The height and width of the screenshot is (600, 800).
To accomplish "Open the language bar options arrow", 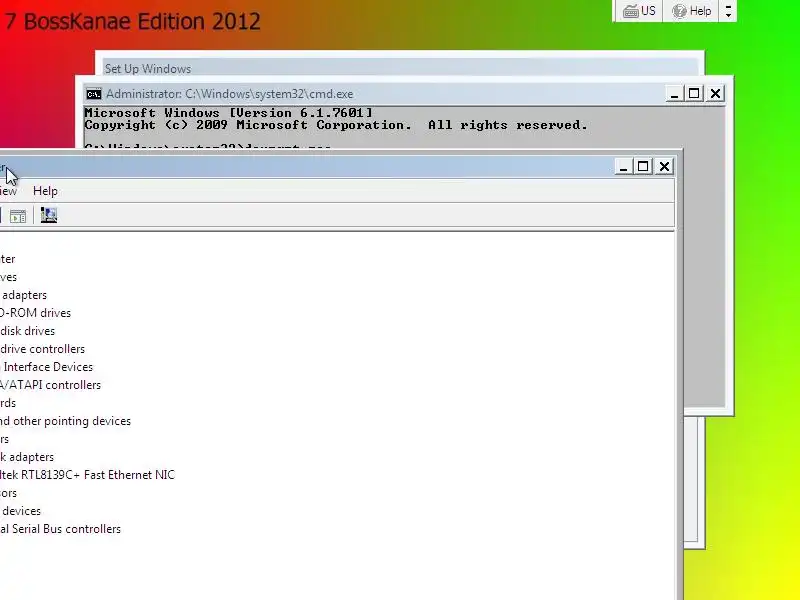I will point(728,11).
